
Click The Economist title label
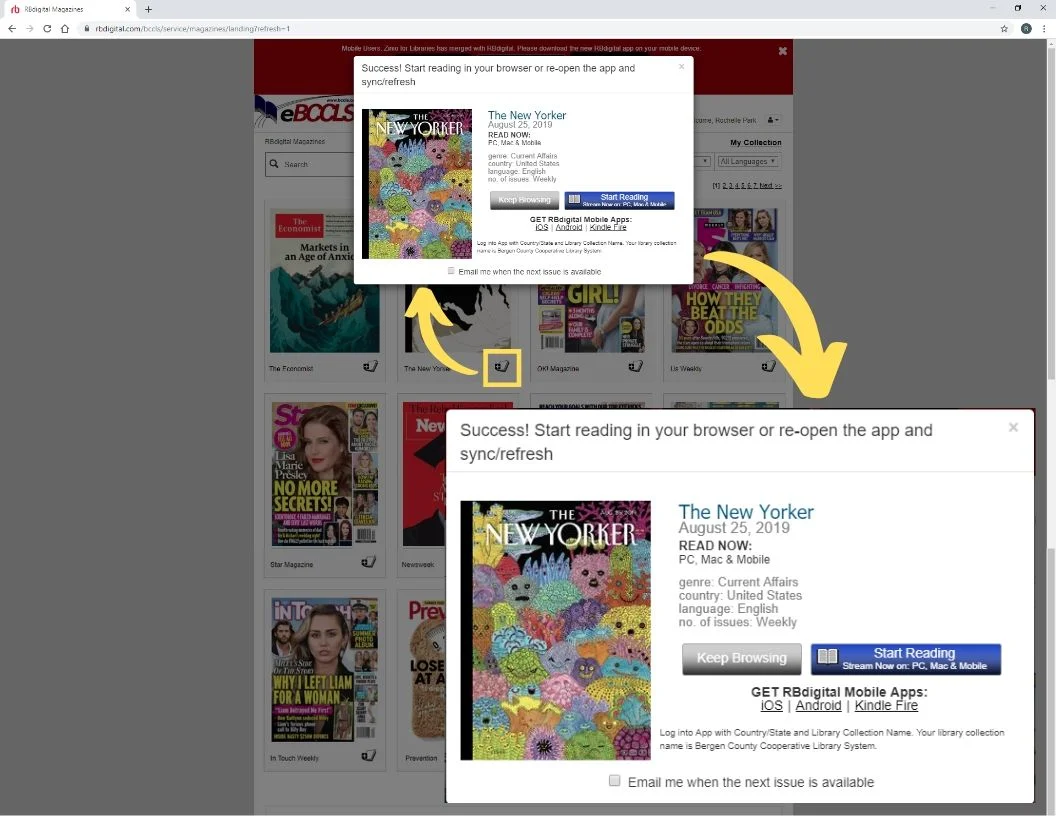(x=291, y=369)
